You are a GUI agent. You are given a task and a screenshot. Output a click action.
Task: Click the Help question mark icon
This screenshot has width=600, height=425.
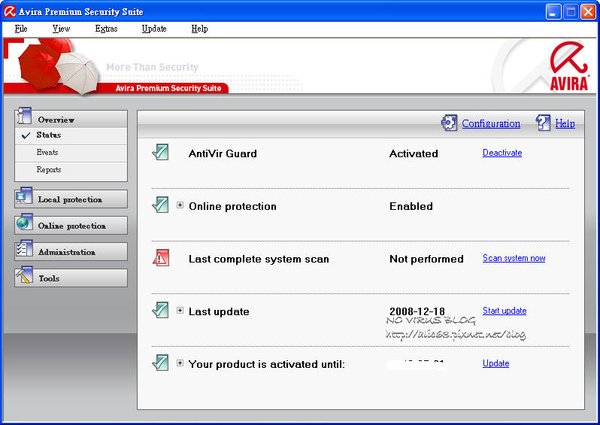(x=543, y=123)
